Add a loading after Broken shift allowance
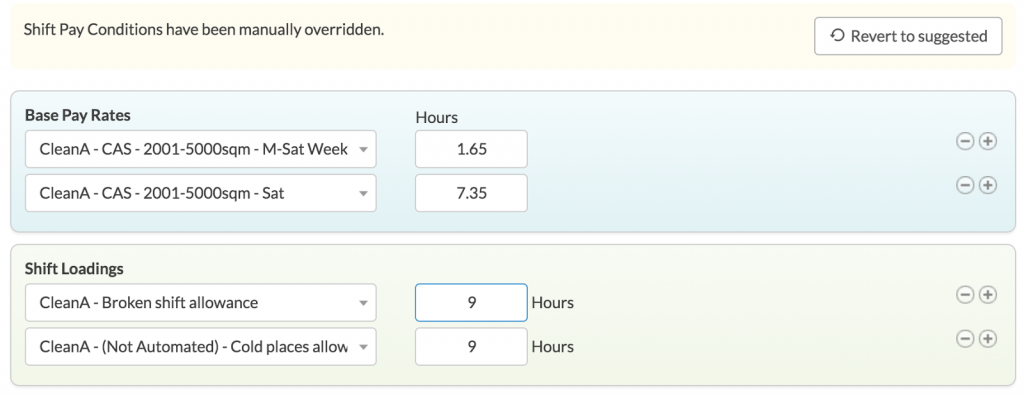 pos(988,295)
